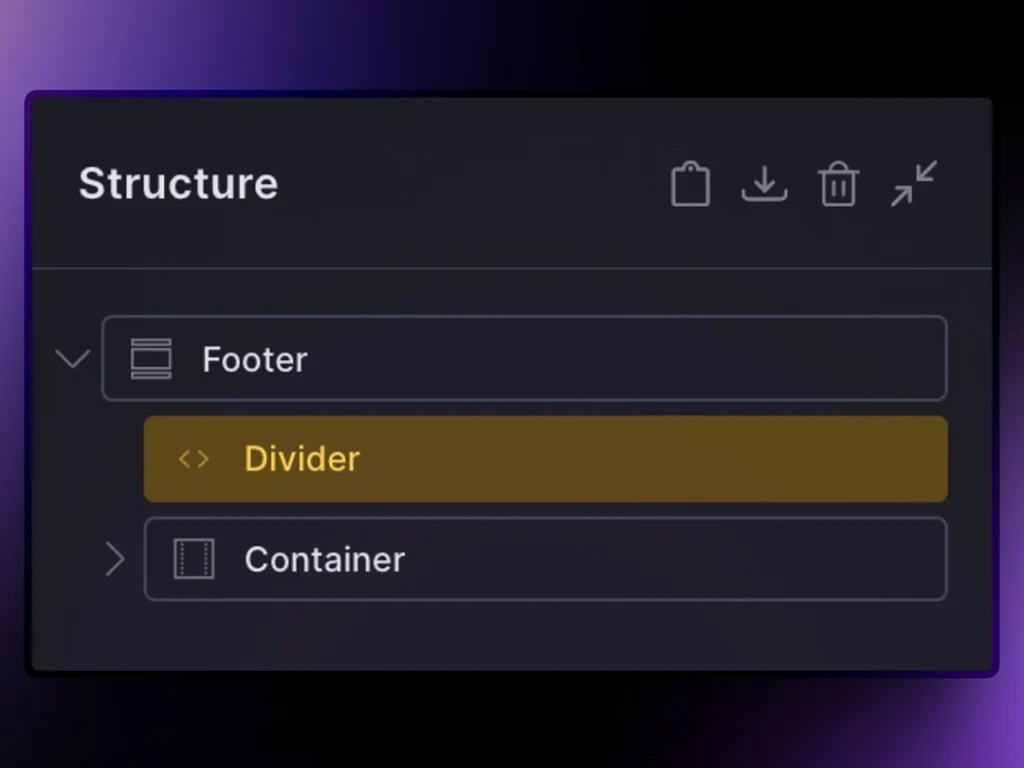
Task: Click the trash delete icon
Action: coord(838,185)
